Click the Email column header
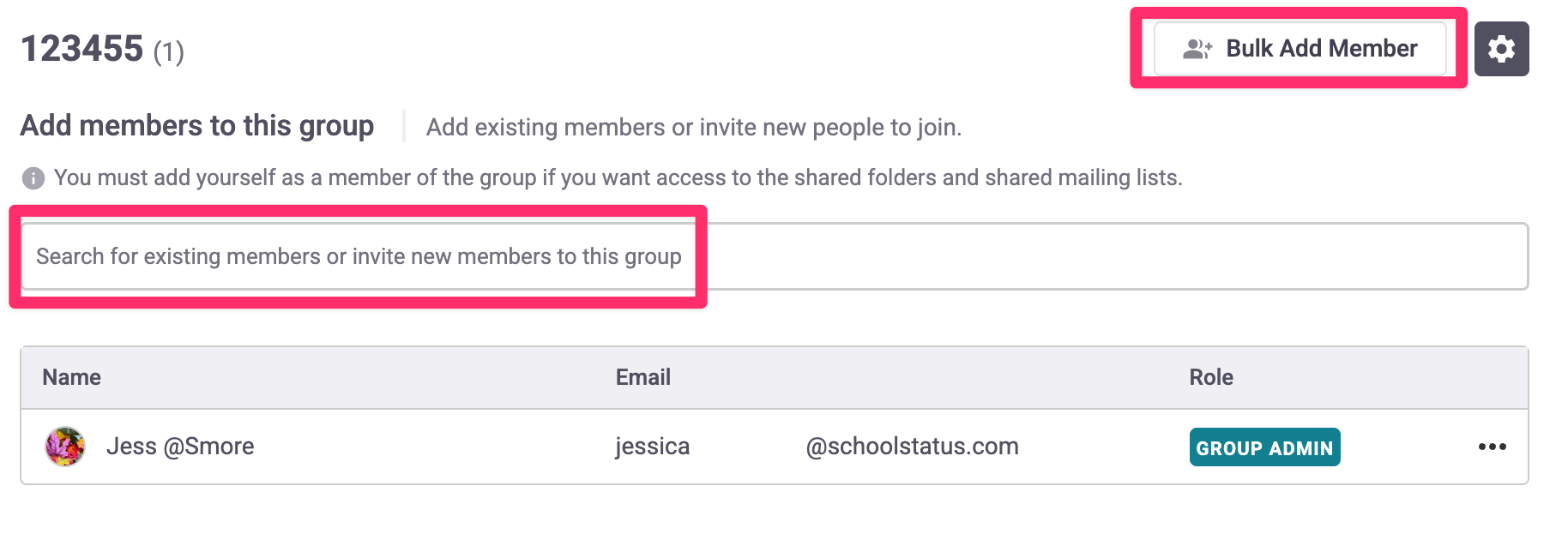1568x540 pixels. [643, 377]
